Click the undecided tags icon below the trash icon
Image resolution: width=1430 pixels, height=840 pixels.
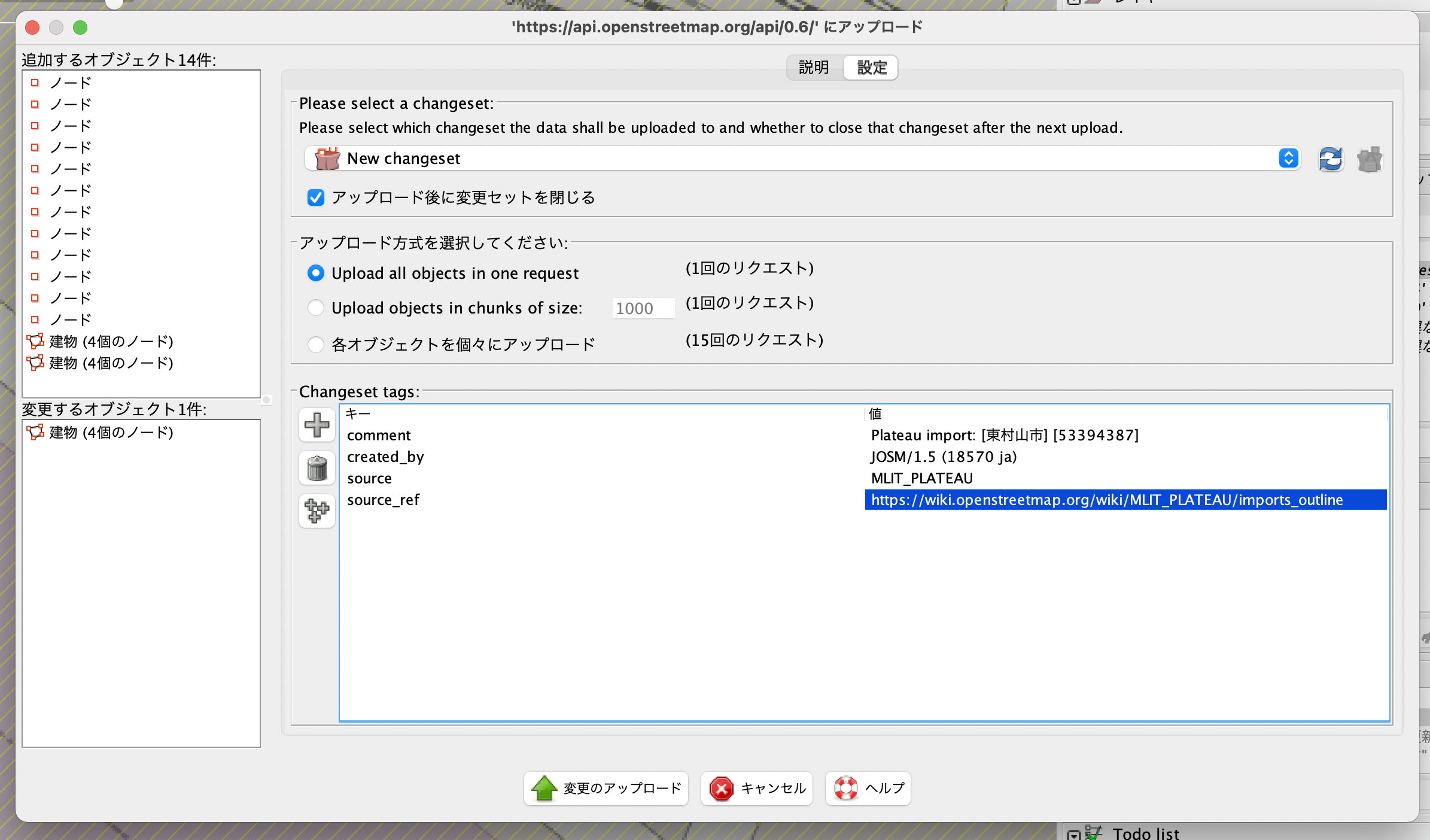click(317, 510)
